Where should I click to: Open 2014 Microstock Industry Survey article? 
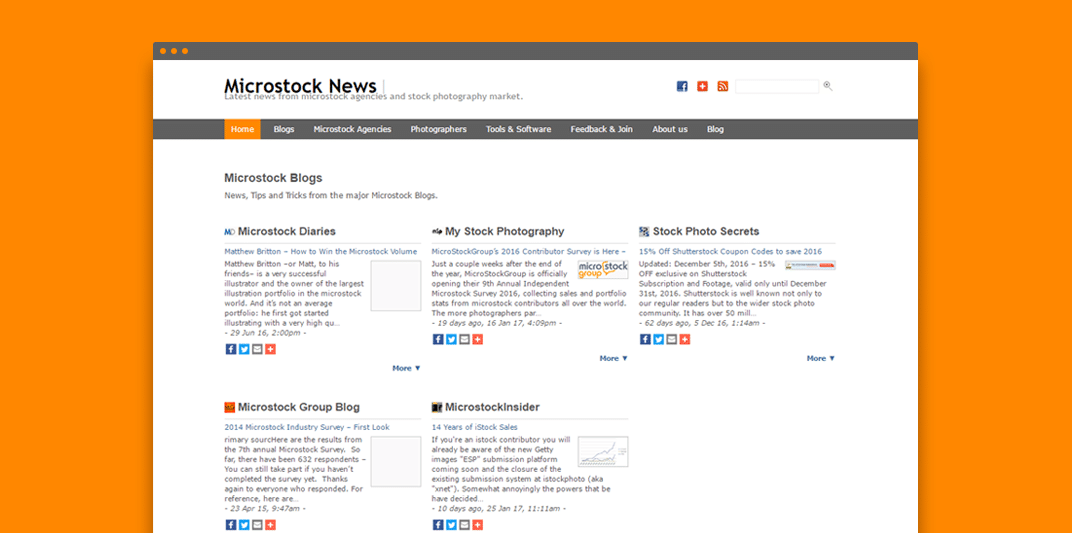[307, 427]
